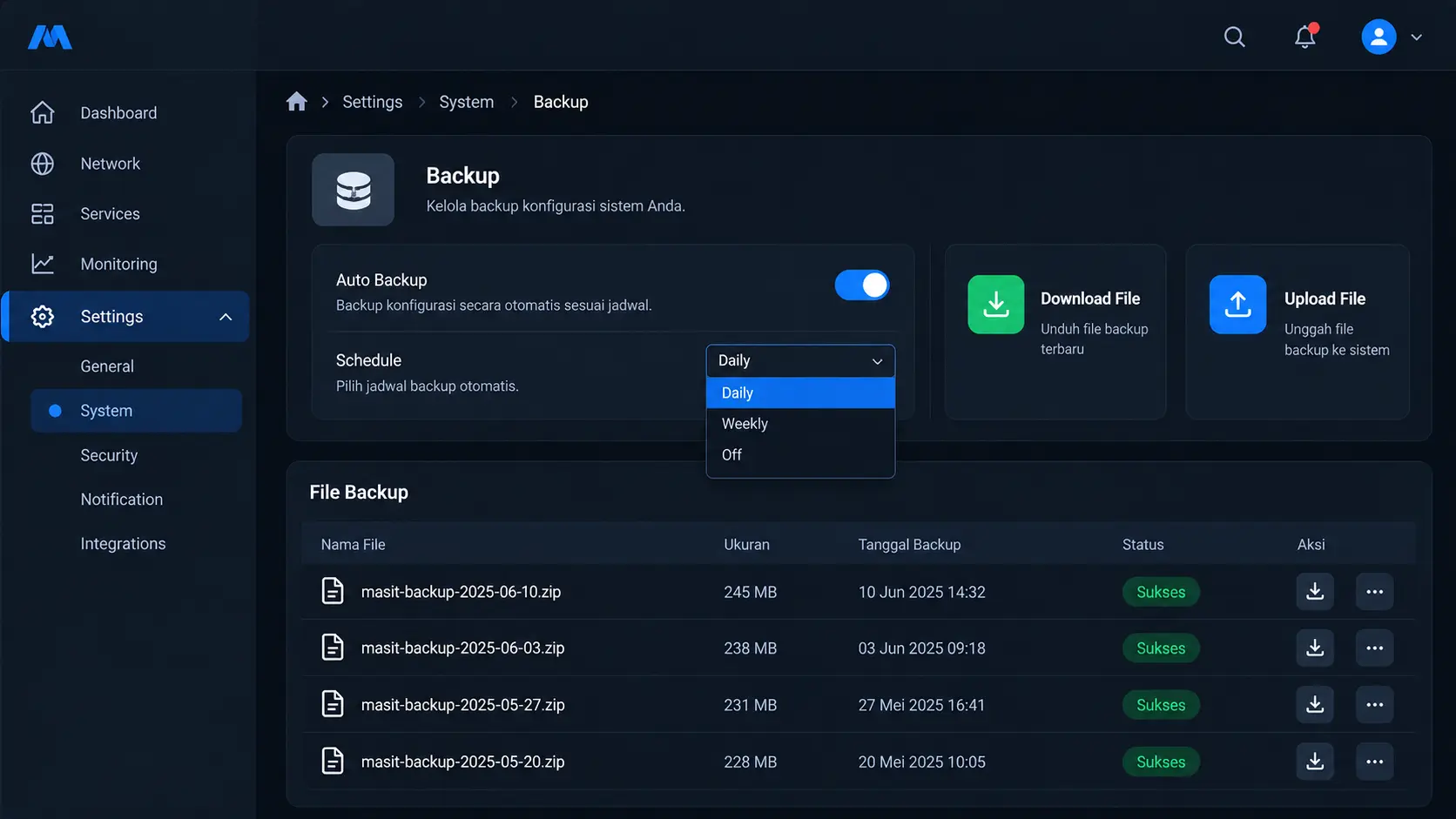Download masit-backup-2025-05-27.zip
Image resolution: width=1456 pixels, height=819 pixels.
point(1315,705)
